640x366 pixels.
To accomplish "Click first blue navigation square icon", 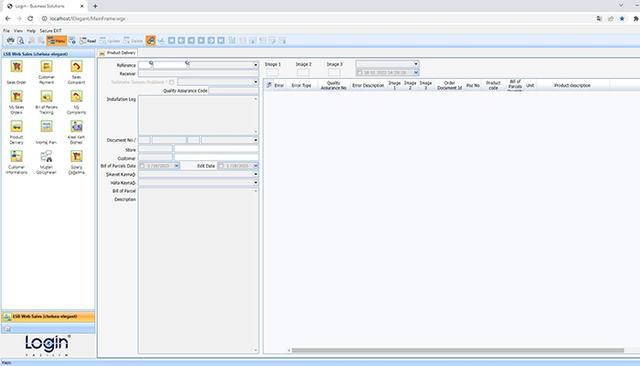I will 171,40.
